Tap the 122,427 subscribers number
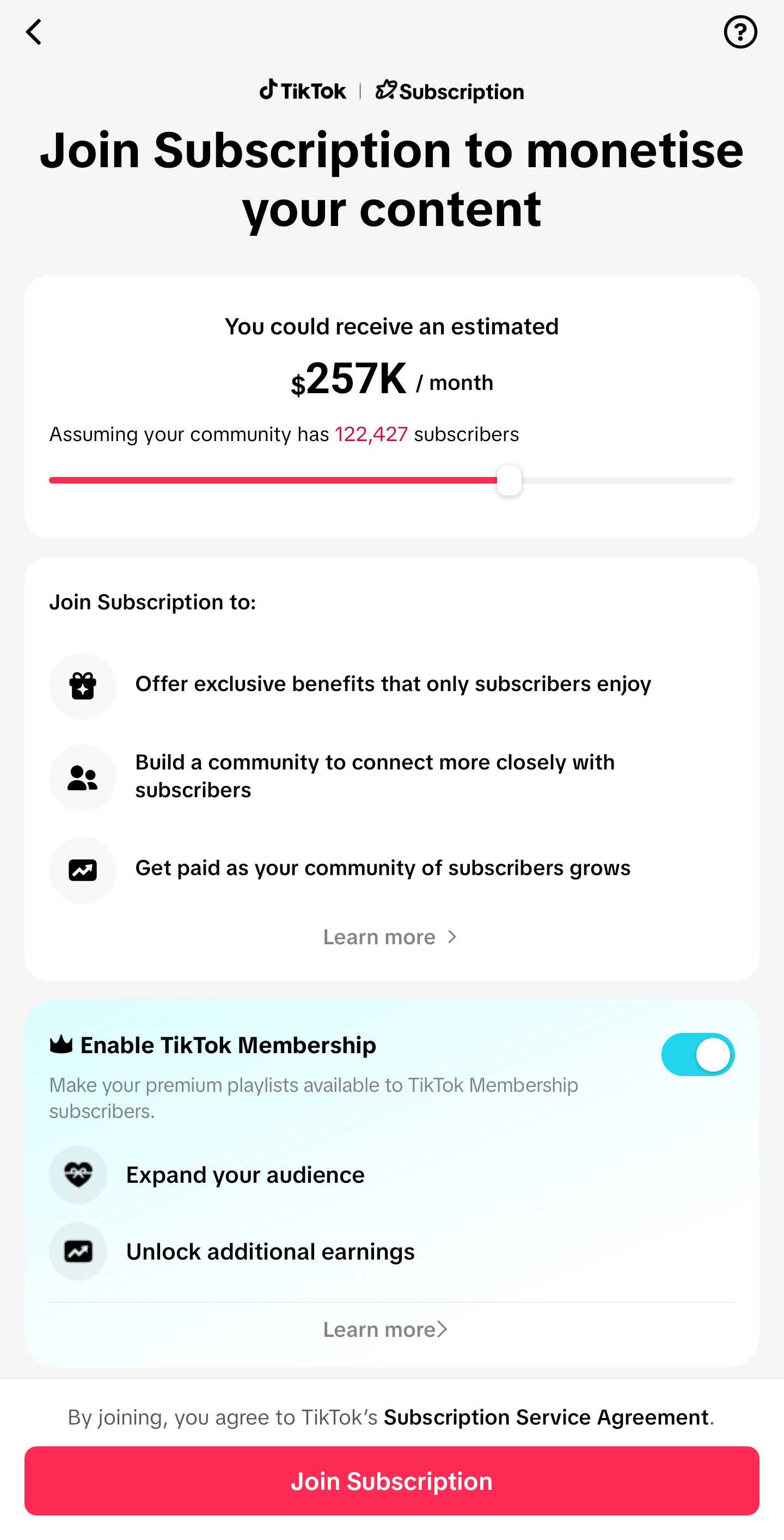The image size is (784, 1540). (x=371, y=434)
